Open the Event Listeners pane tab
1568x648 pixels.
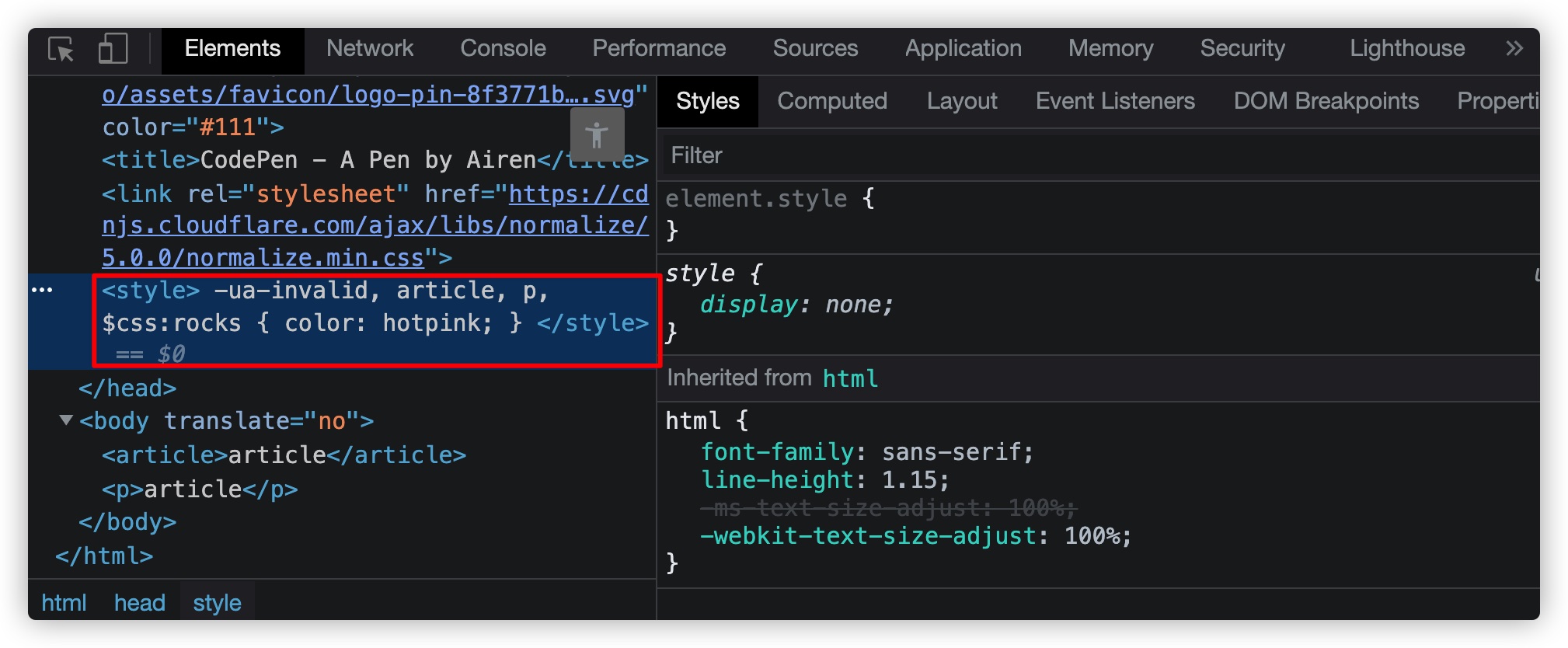tap(1115, 101)
